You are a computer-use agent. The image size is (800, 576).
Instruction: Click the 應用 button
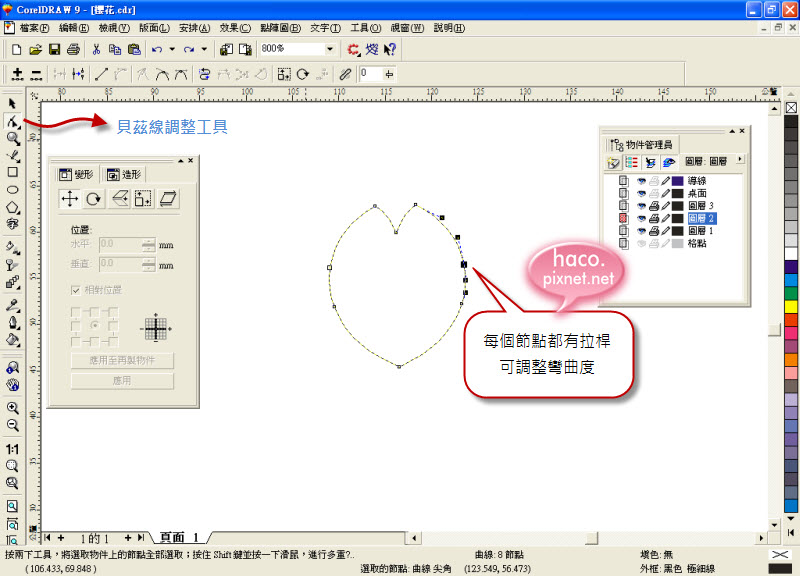[122, 381]
